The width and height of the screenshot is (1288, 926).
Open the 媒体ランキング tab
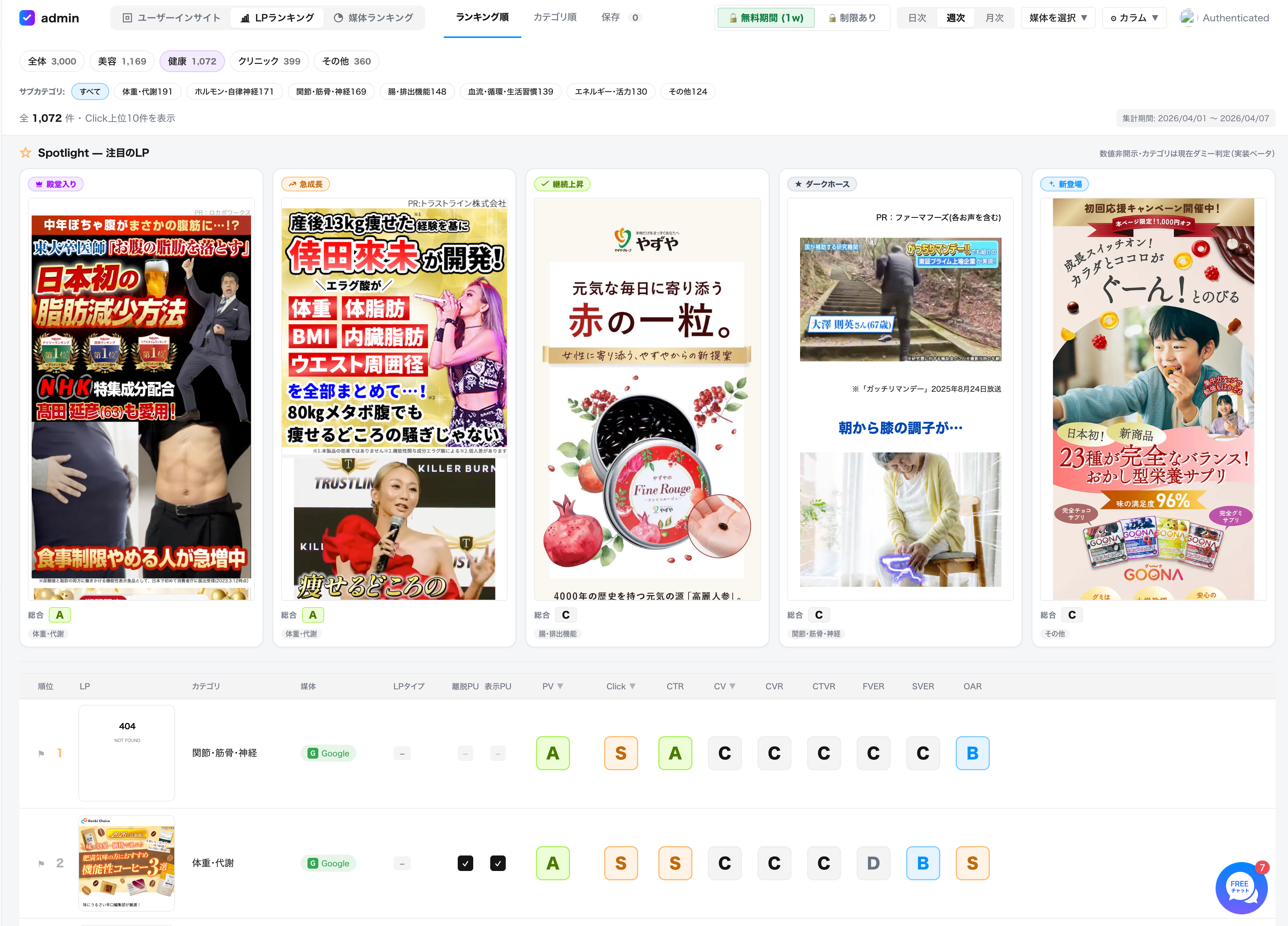coord(373,17)
